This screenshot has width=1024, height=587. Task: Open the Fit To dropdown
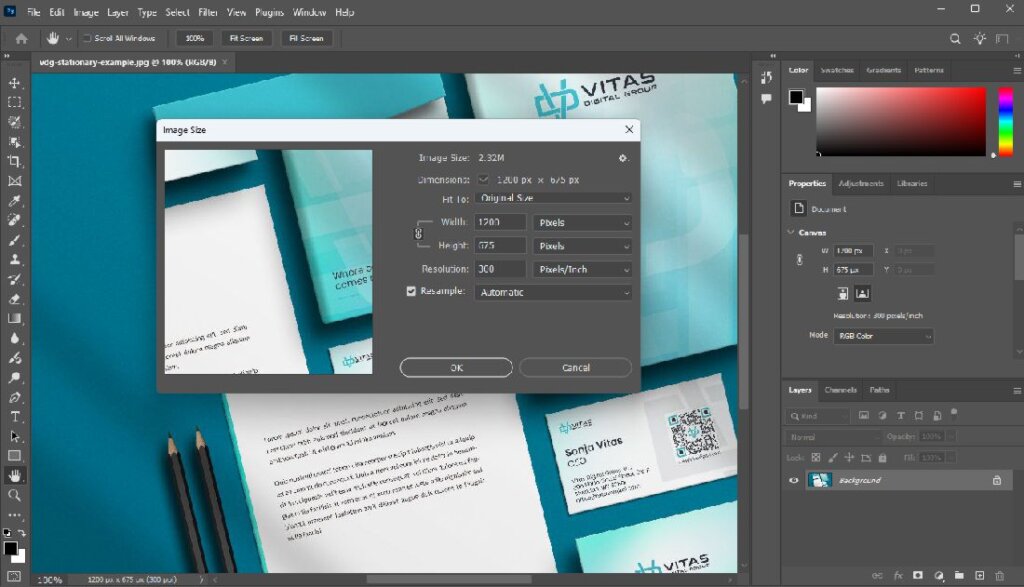click(553, 198)
